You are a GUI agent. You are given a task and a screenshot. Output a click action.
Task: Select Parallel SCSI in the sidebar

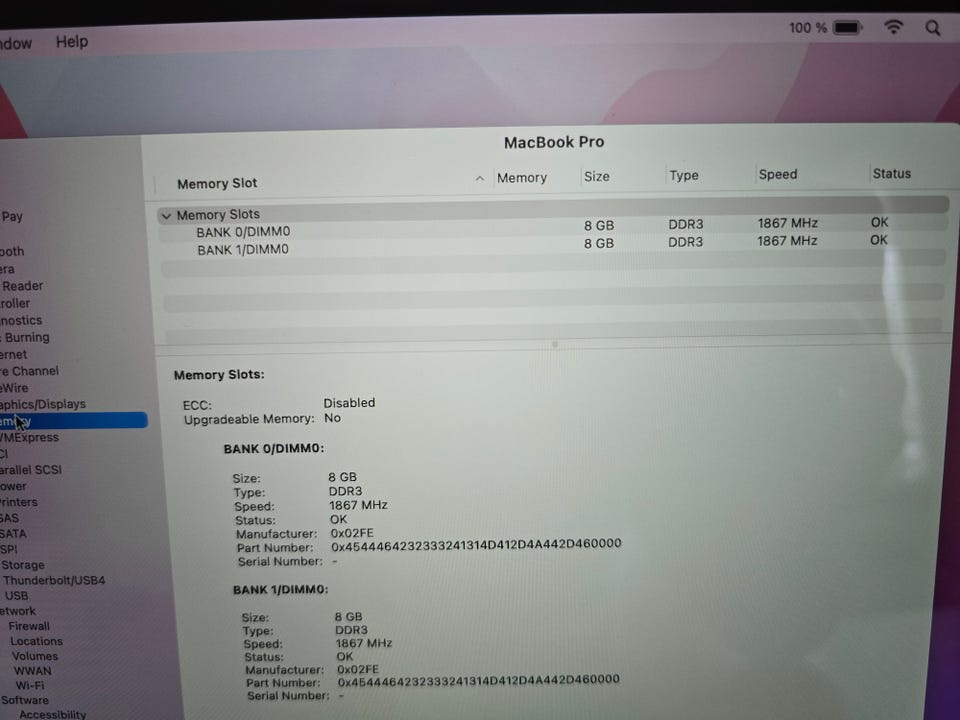[31, 470]
